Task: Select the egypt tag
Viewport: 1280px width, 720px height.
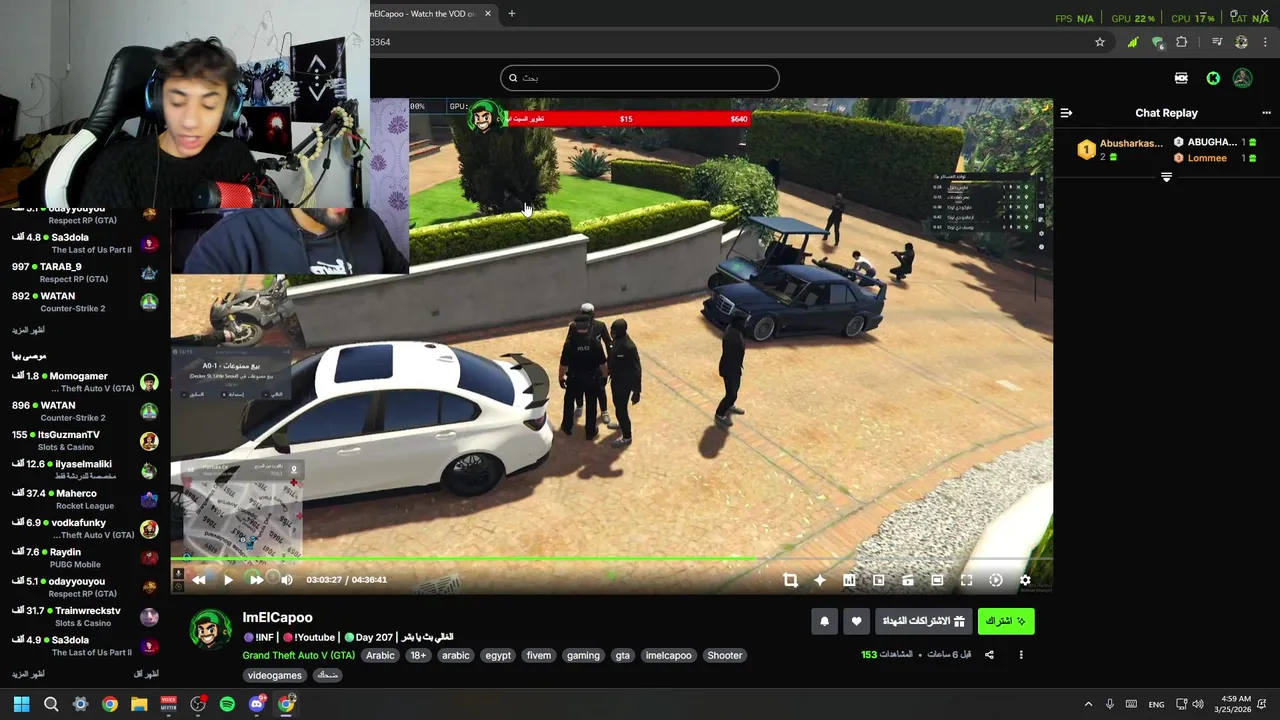Action: coord(498,656)
